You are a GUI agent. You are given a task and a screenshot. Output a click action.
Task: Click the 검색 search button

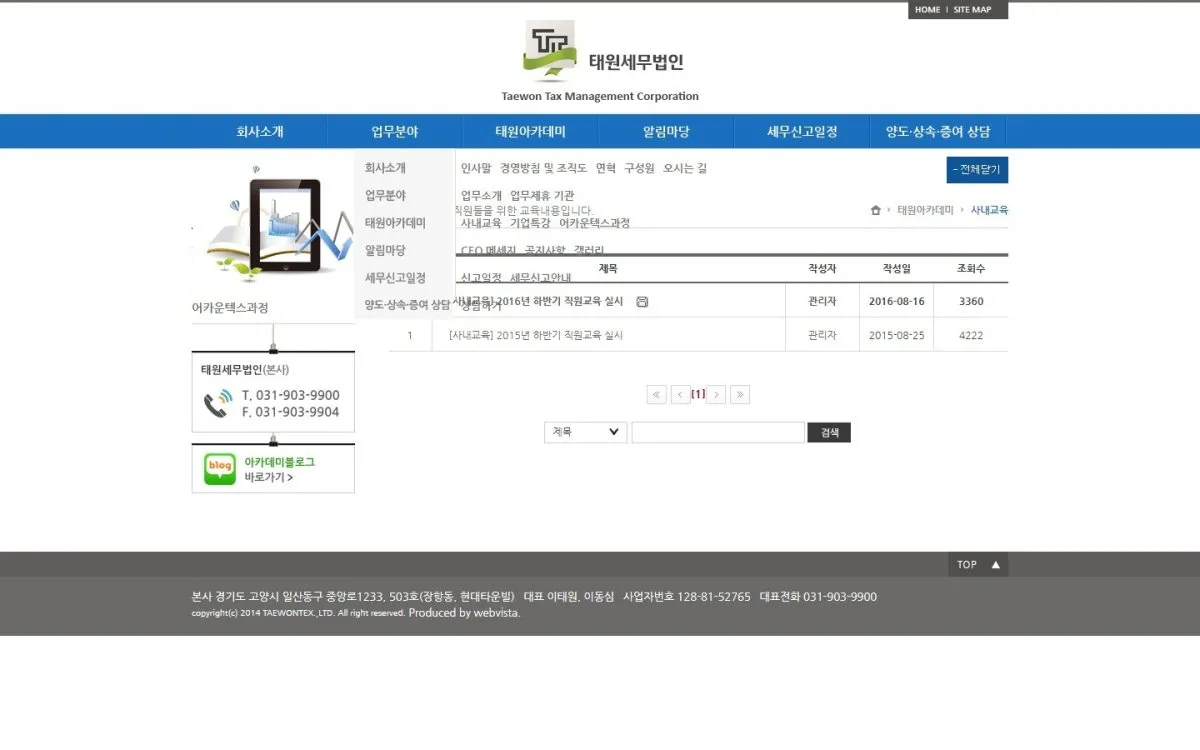829,432
